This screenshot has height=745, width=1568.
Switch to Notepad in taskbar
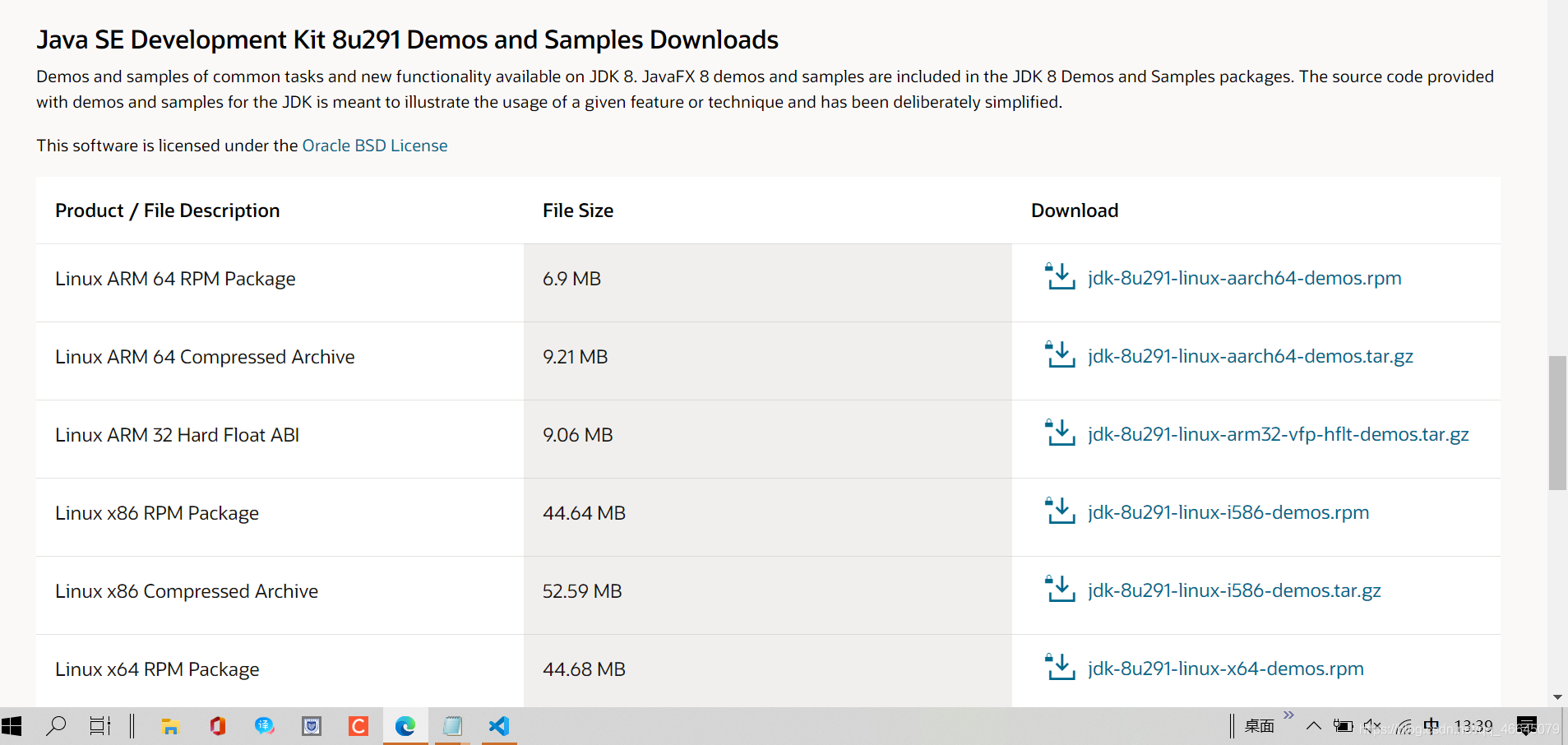452,726
